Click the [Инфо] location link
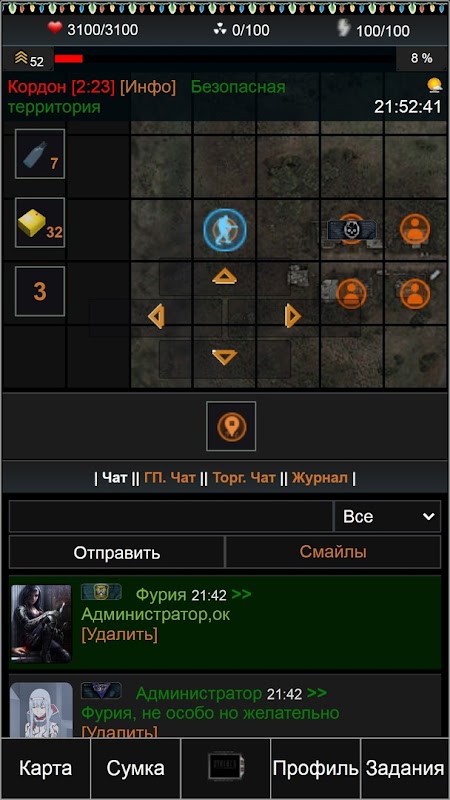450x800 pixels. coord(148,87)
